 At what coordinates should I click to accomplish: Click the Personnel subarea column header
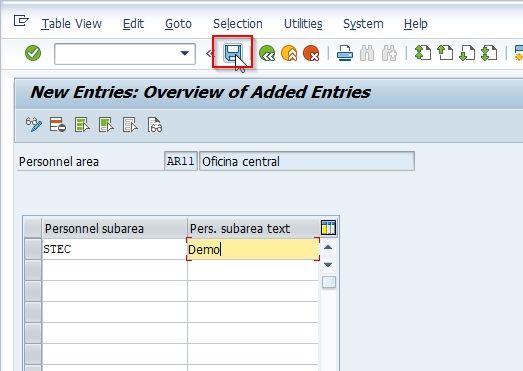click(114, 229)
